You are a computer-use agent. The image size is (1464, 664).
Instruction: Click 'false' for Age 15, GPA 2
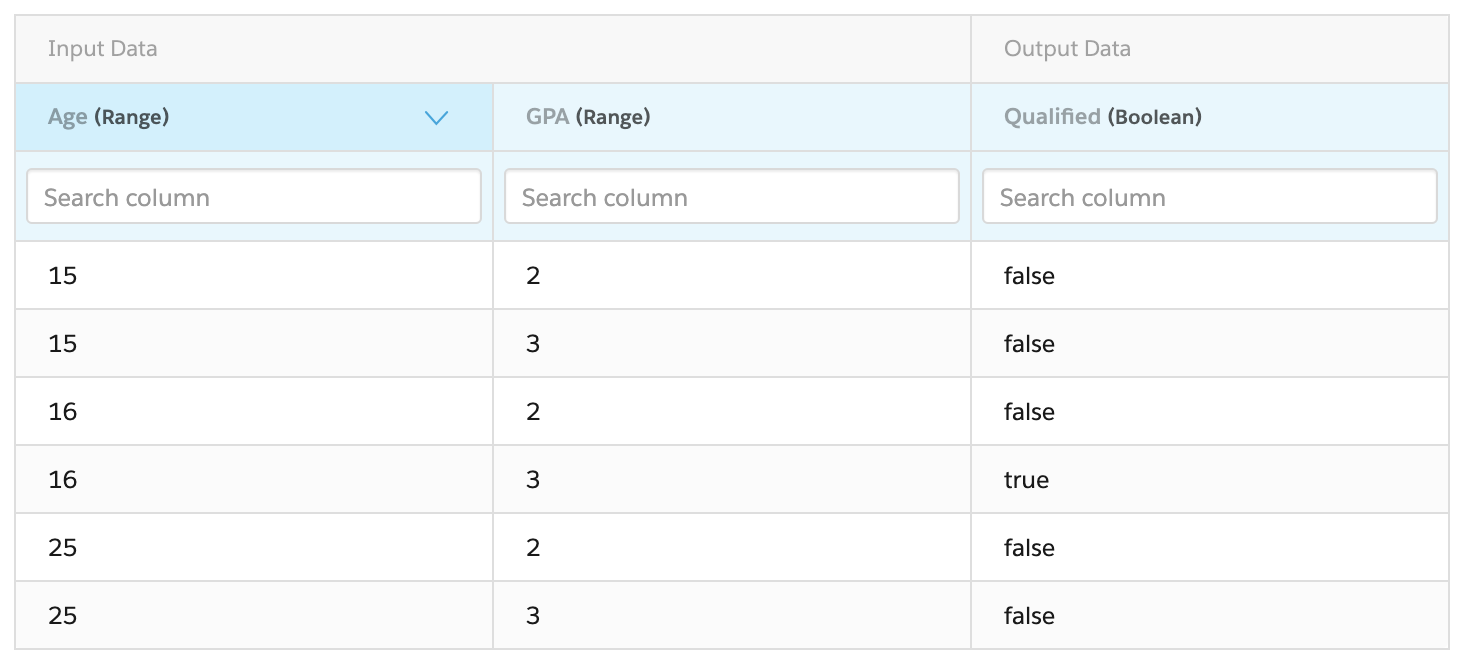point(1029,275)
